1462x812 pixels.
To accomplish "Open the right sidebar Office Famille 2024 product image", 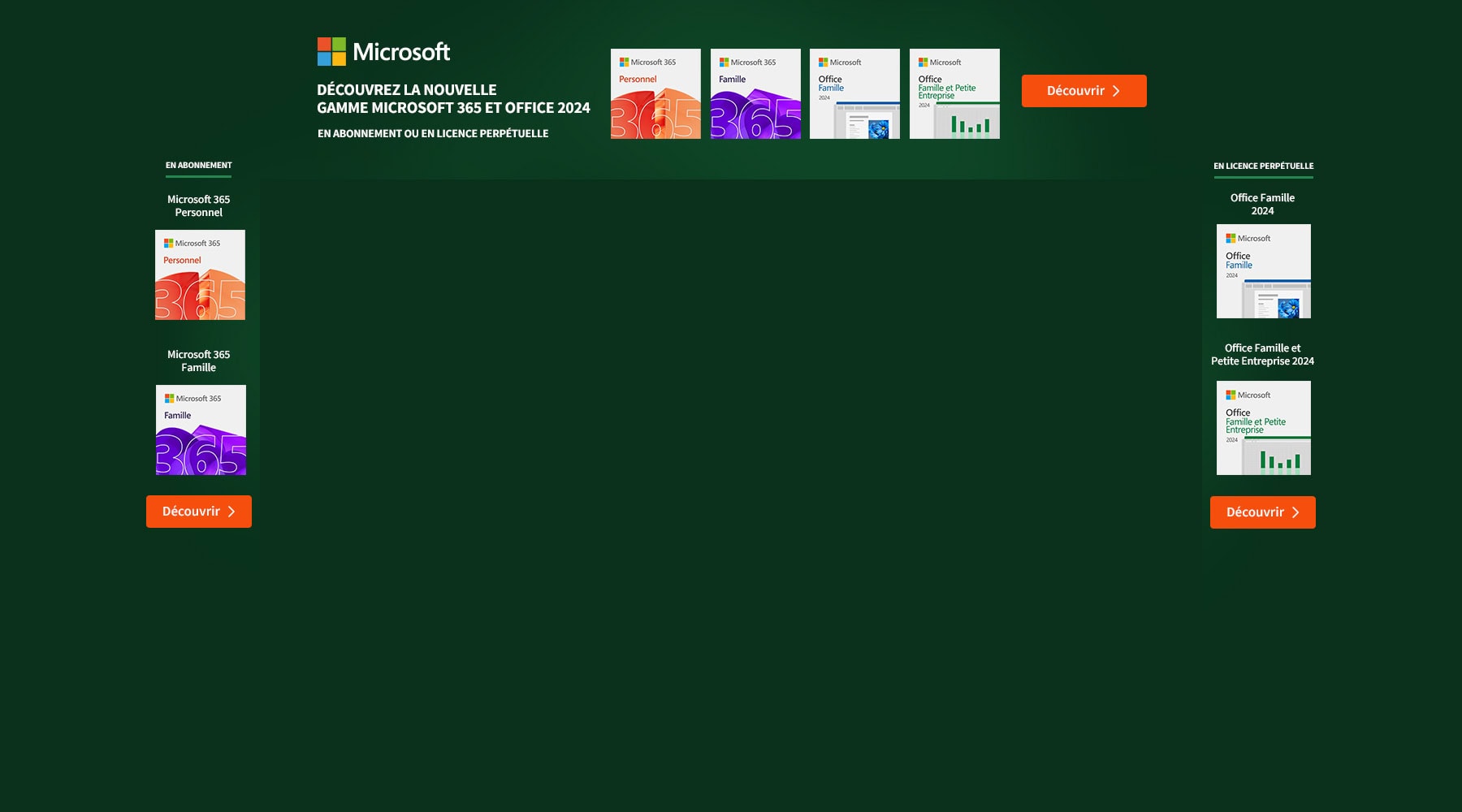I will (1263, 271).
